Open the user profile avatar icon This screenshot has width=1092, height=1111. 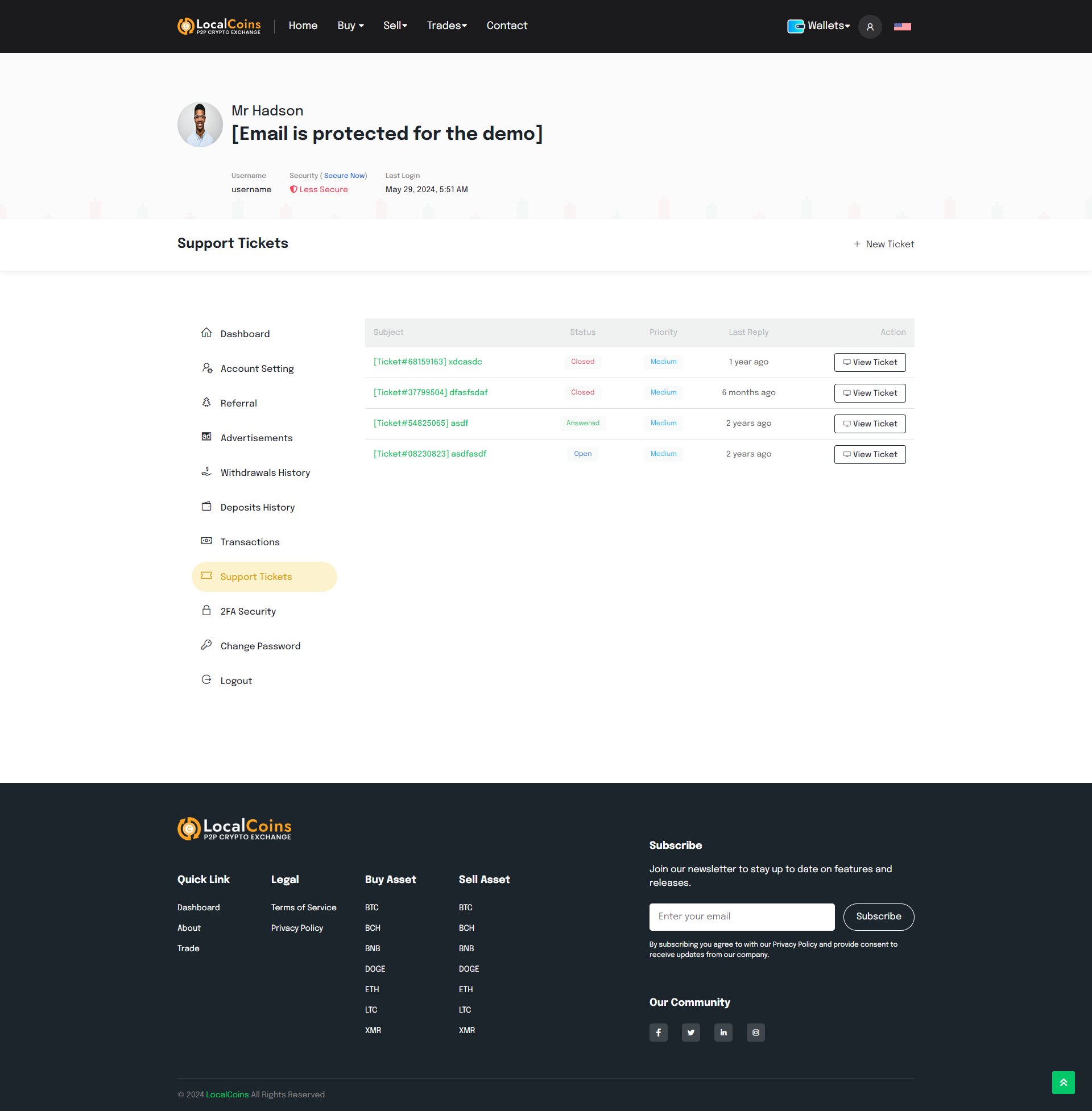pyautogui.click(x=870, y=26)
